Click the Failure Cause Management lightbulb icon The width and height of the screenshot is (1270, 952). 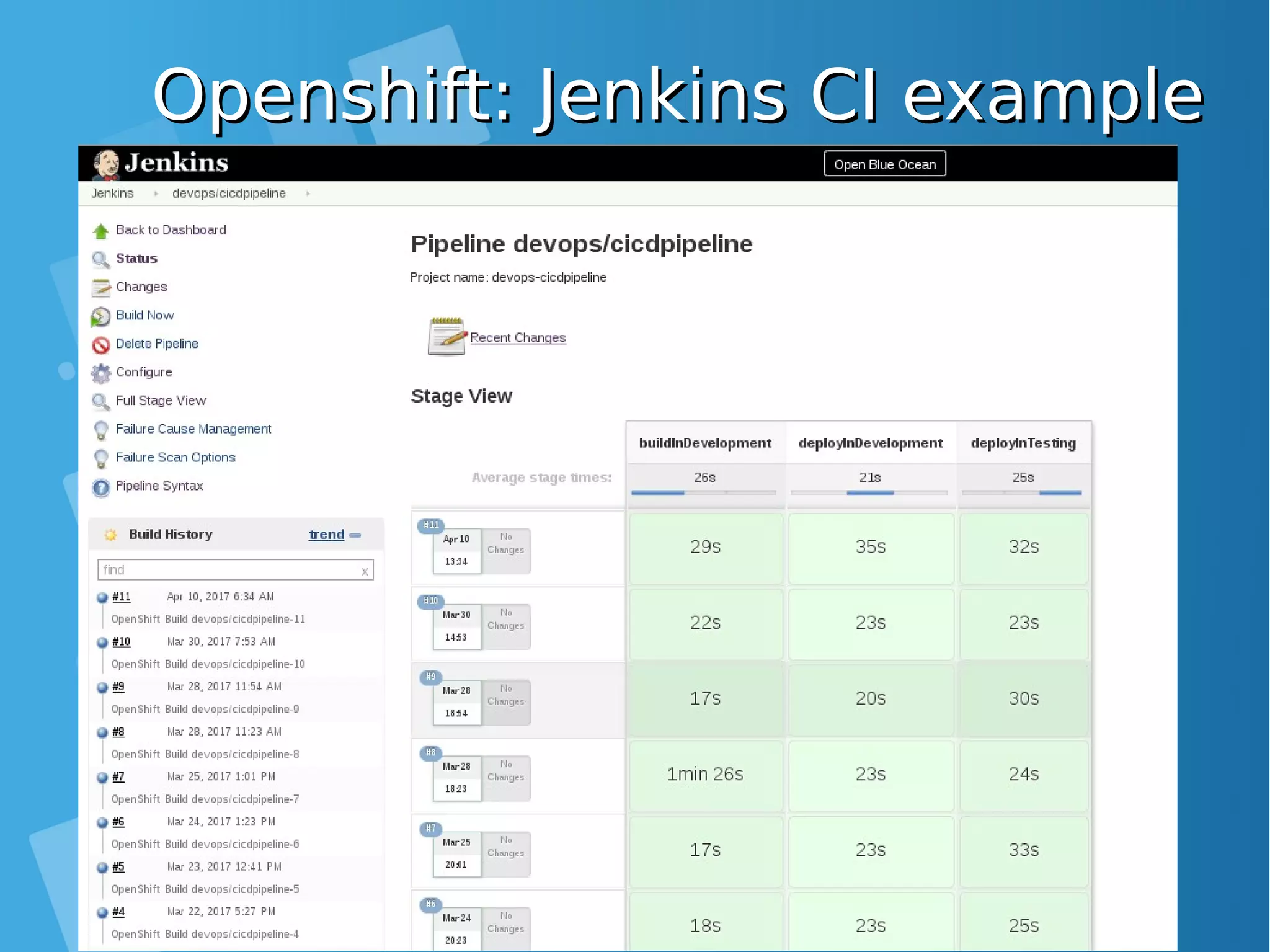(x=100, y=430)
